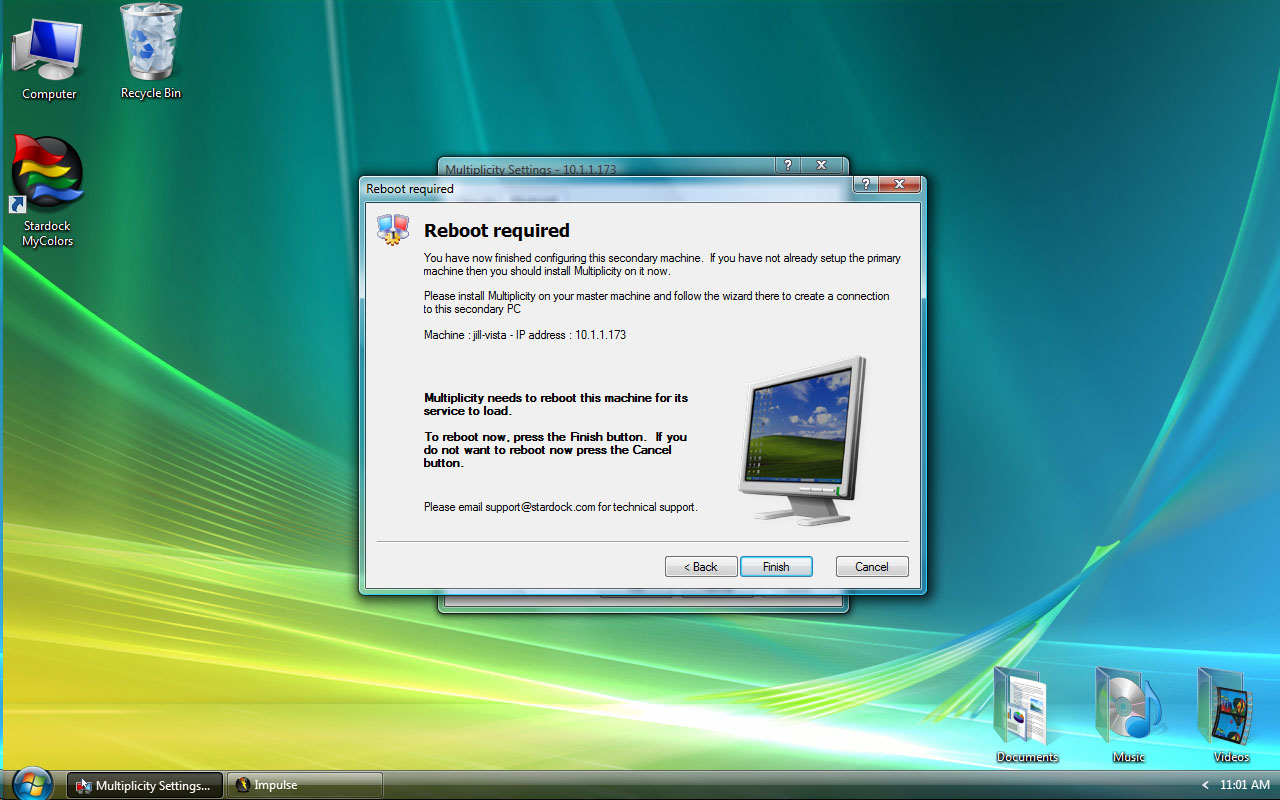Open the Documents folder icon

1026,715
